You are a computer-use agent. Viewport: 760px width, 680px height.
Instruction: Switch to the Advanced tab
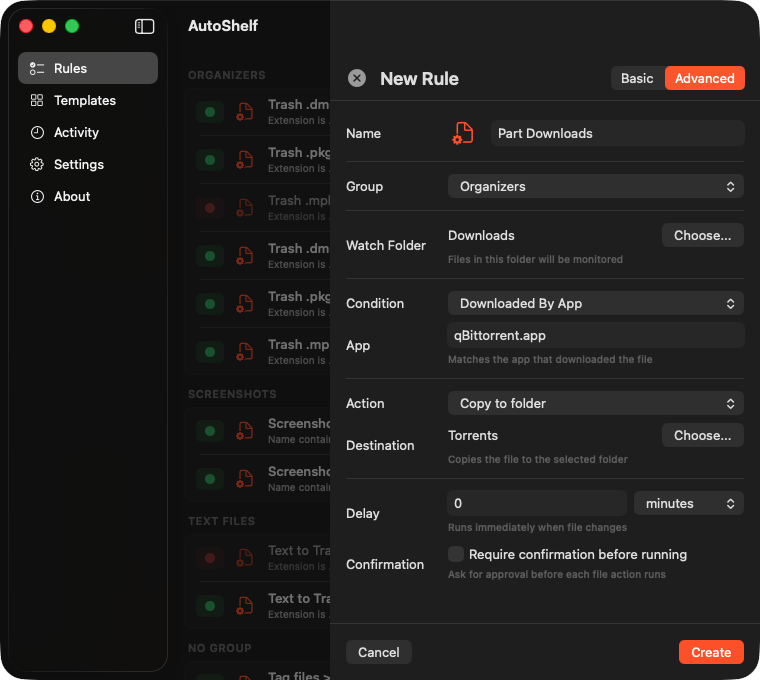705,78
